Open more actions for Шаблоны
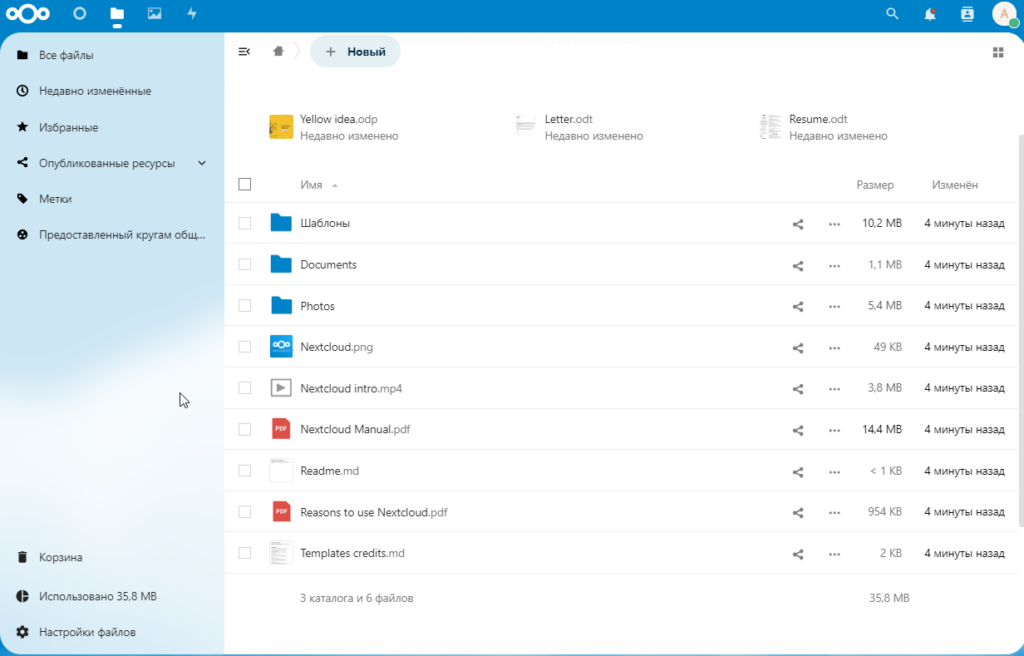The height and width of the screenshot is (656, 1024). (x=835, y=224)
